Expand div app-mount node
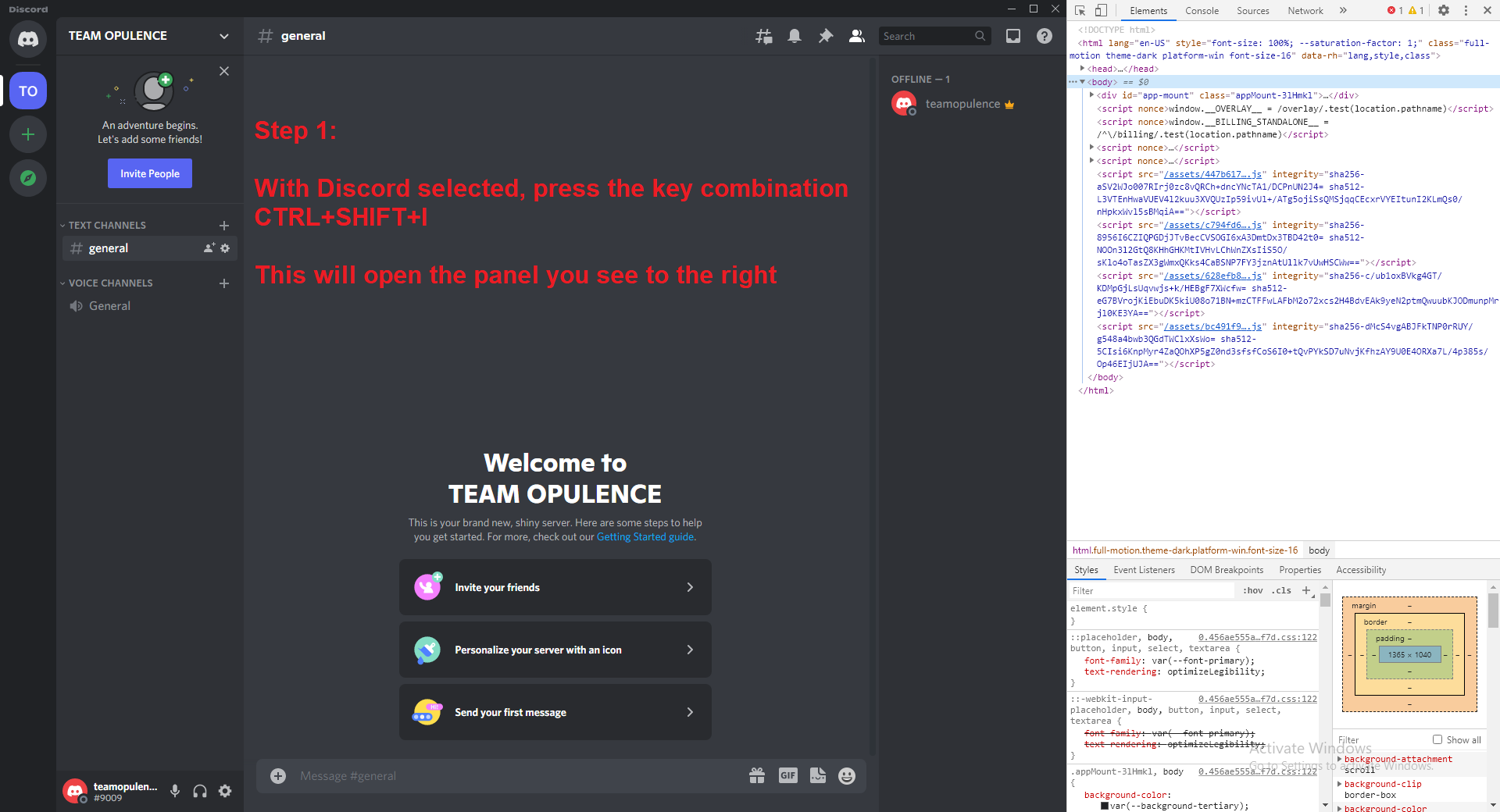Image resolution: width=1500 pixels, height=812 pixels. (x=1091, y=95)
